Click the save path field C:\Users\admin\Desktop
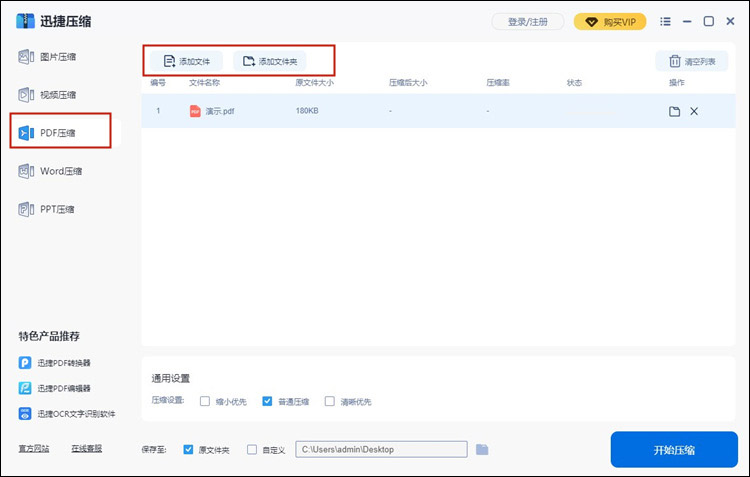This screenshot has width=750, height=477. [x=381, y=449]
